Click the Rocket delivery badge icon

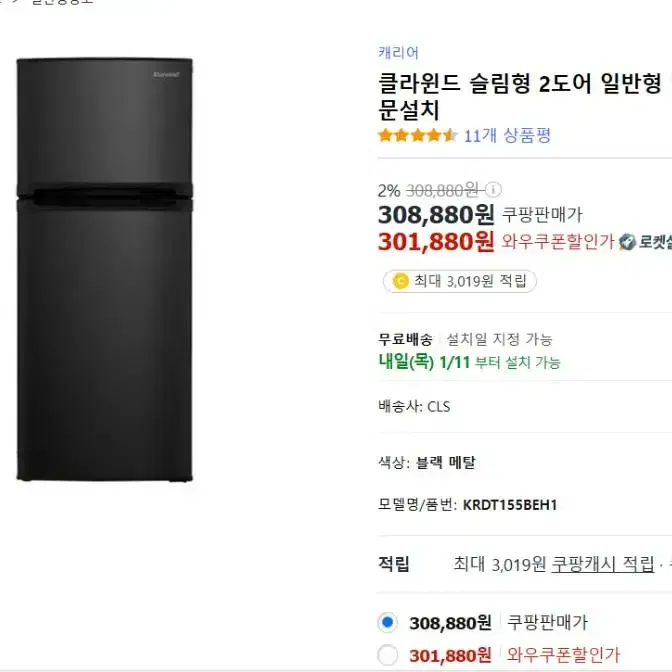pos(627,242)
